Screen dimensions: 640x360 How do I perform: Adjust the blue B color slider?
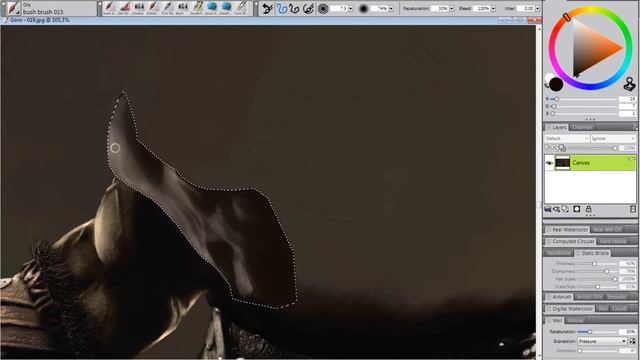pyautogui.click(x=585, y=113)
